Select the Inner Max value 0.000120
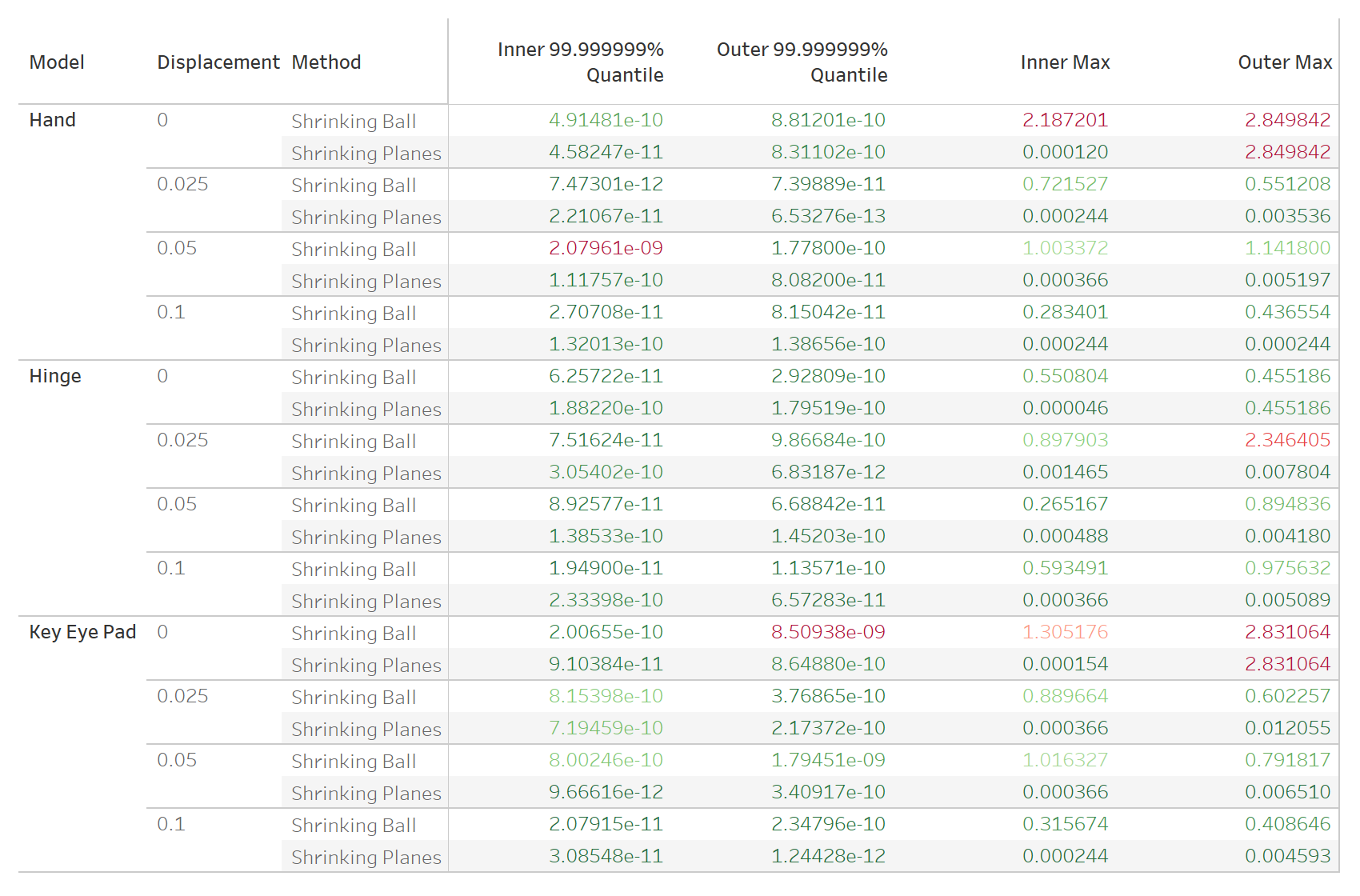 coord(1066,152)
